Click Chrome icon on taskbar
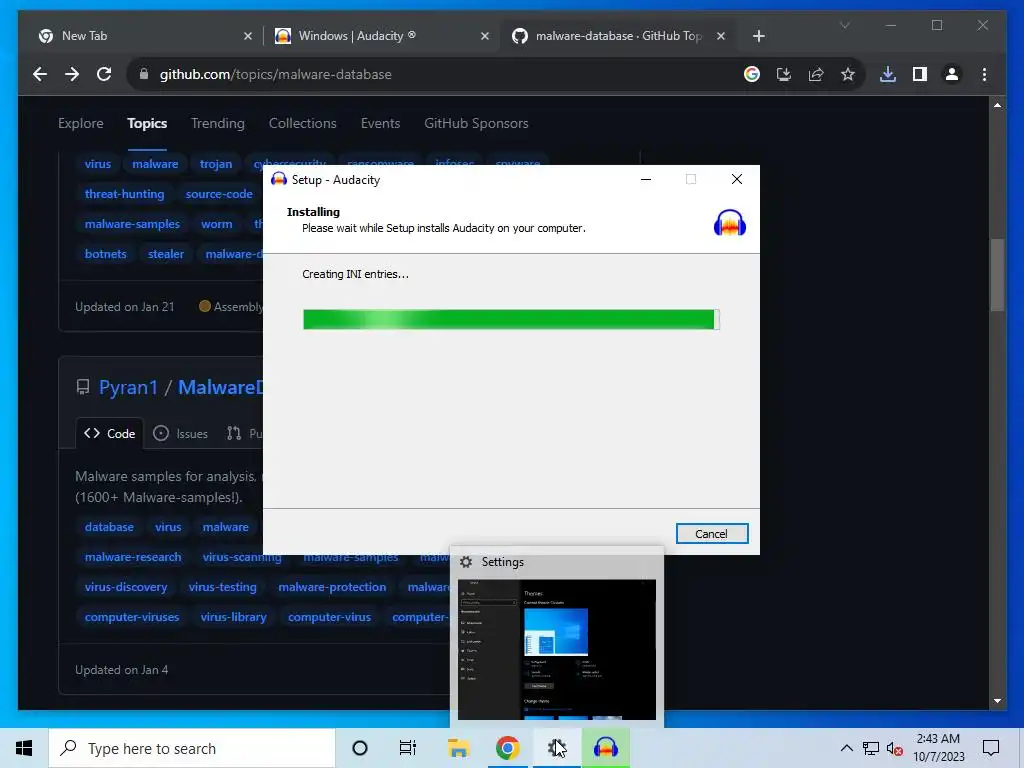The height and width of the screenshot is (768, 1024). tap(507, 748)
